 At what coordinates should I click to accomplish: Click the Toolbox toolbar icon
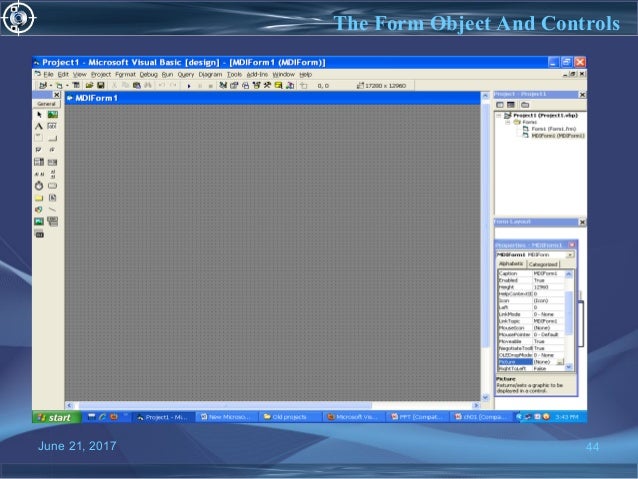(x=267, y=85)
